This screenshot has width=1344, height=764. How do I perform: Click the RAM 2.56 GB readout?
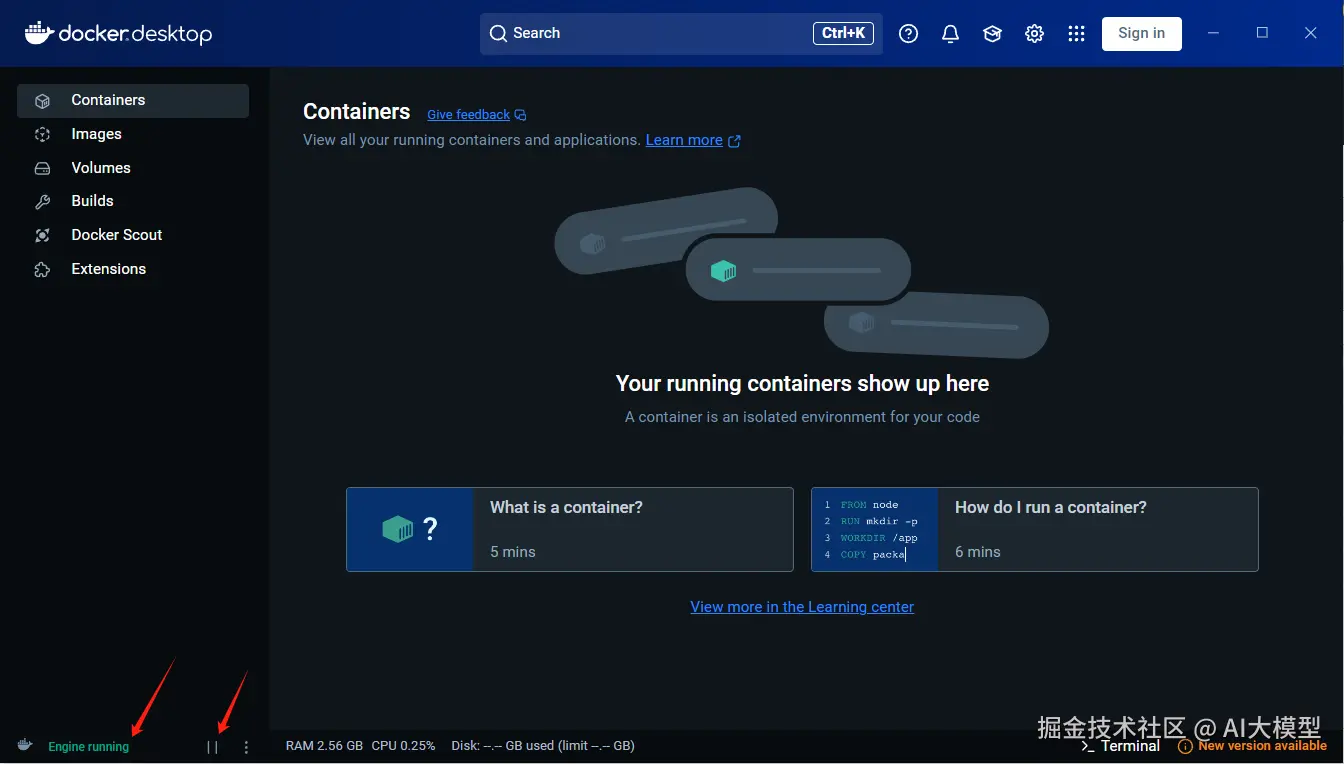324,746
